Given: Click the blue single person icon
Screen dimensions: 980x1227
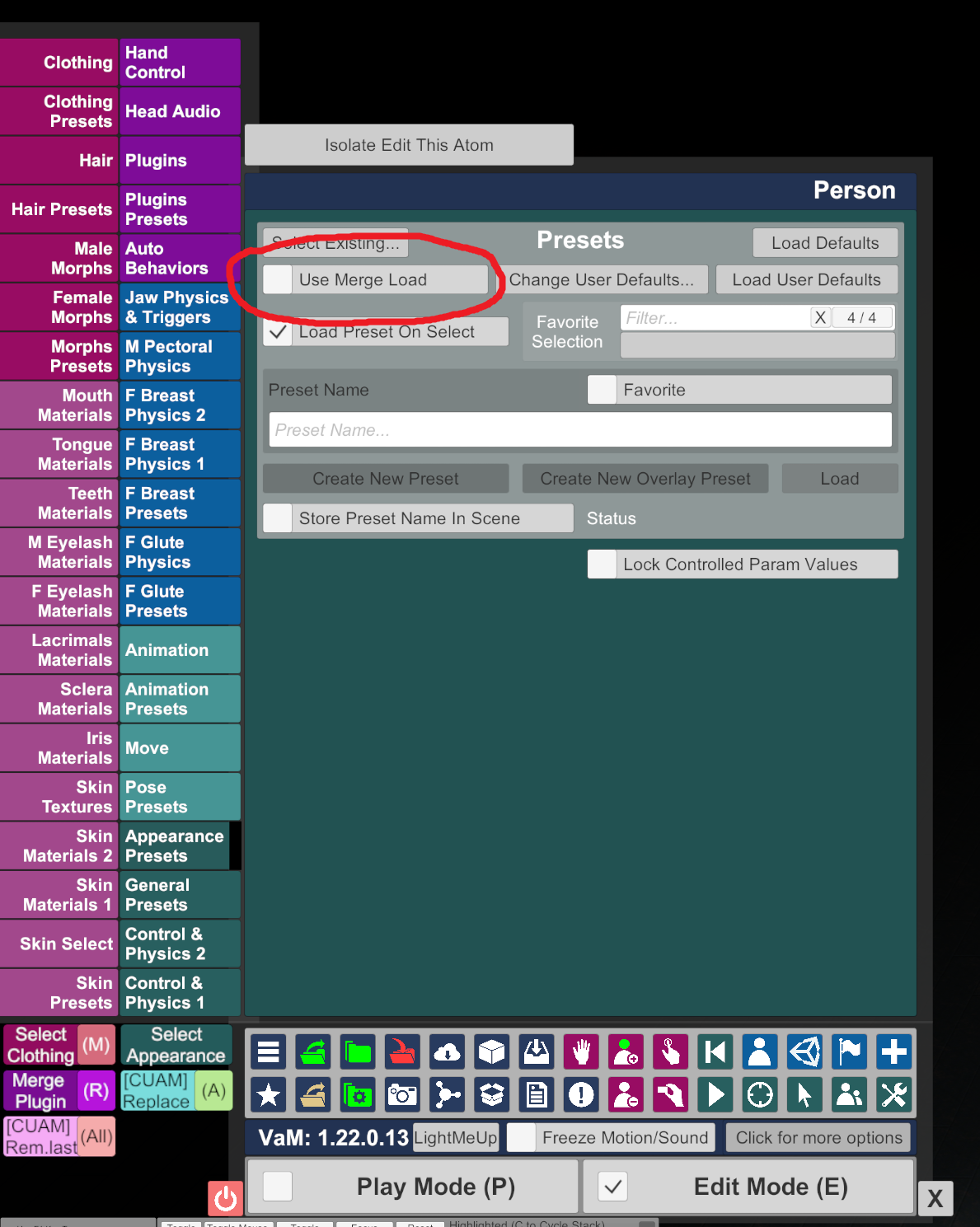Looking at the screenshot, I should coord(759,1052).
